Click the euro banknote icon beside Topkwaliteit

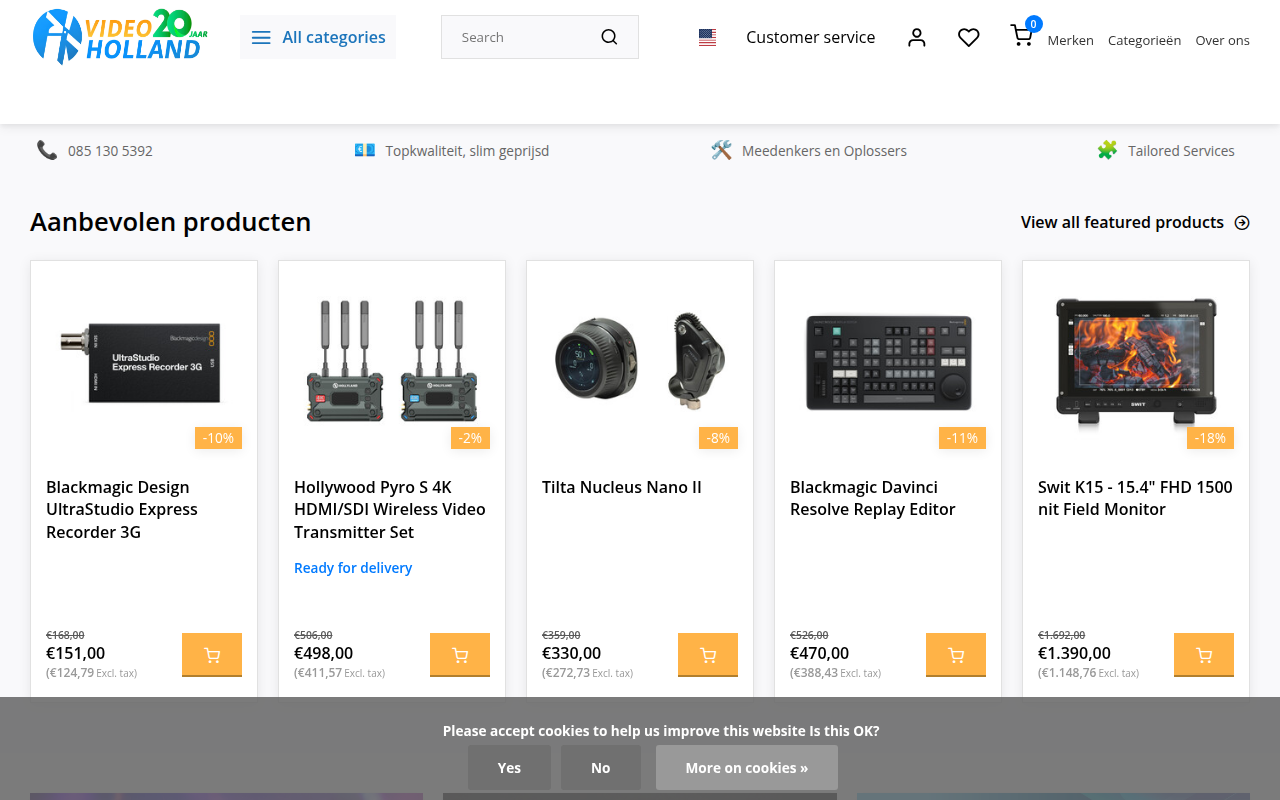pos(365,150)
